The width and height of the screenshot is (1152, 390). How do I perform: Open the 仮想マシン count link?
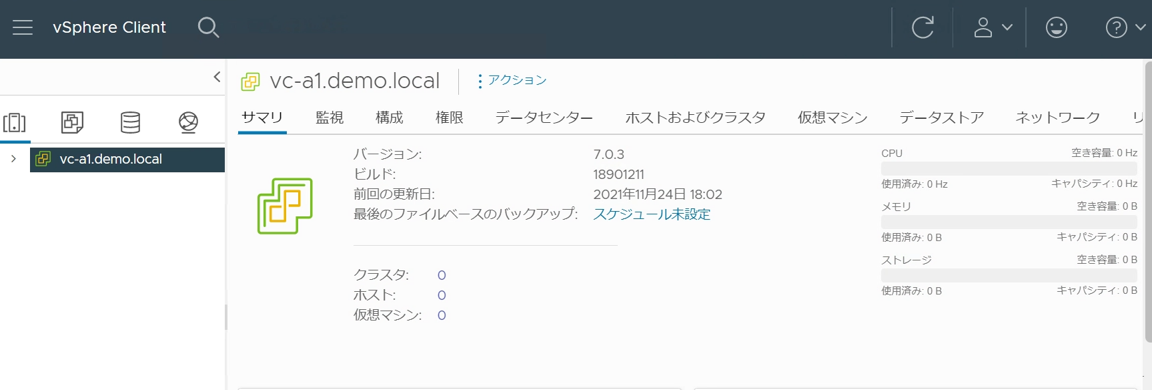[442, 315]
